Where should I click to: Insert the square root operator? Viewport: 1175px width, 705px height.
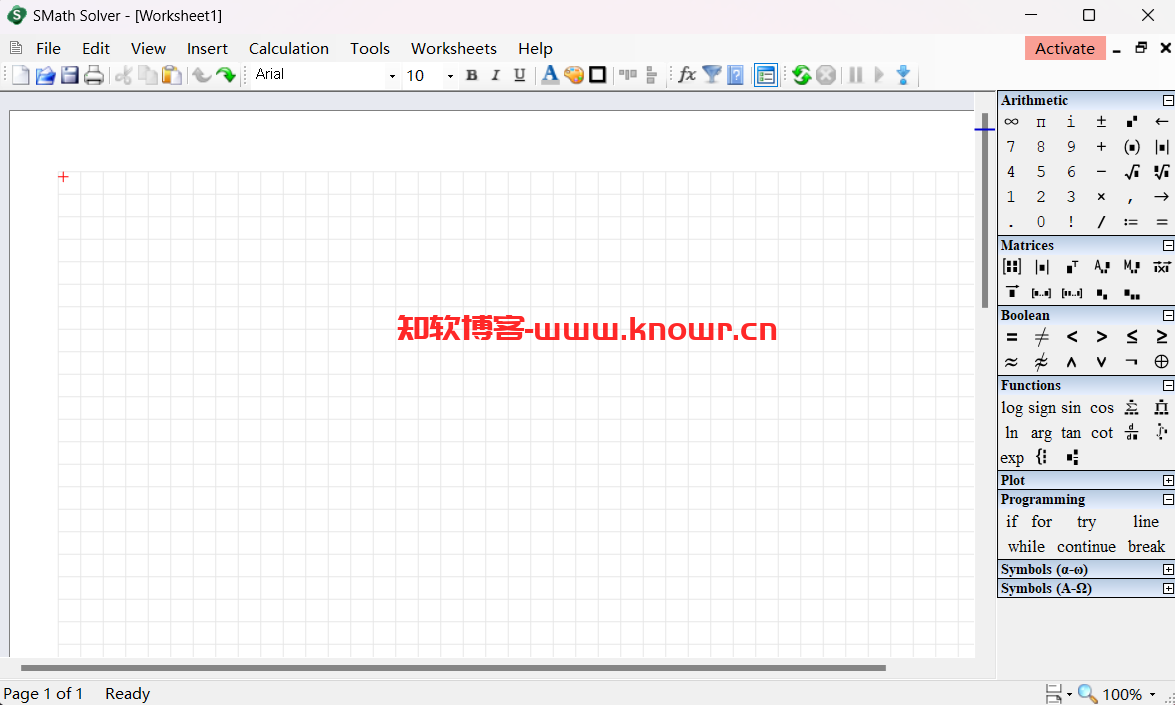click(1132, 172)
